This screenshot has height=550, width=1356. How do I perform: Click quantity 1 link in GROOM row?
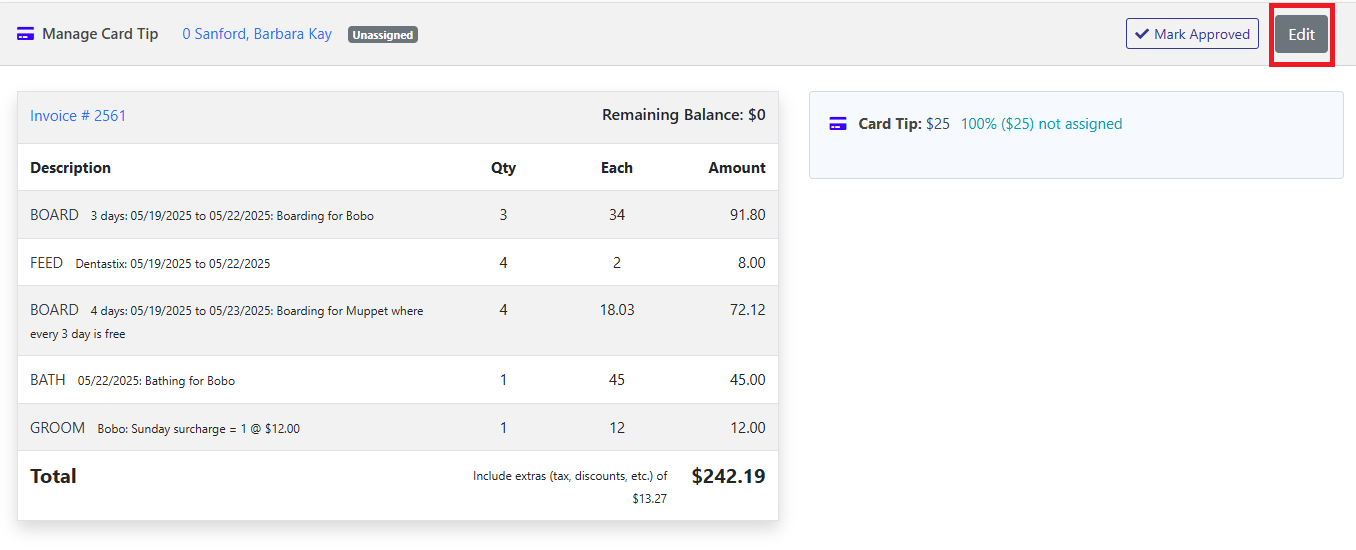[503, 428]
